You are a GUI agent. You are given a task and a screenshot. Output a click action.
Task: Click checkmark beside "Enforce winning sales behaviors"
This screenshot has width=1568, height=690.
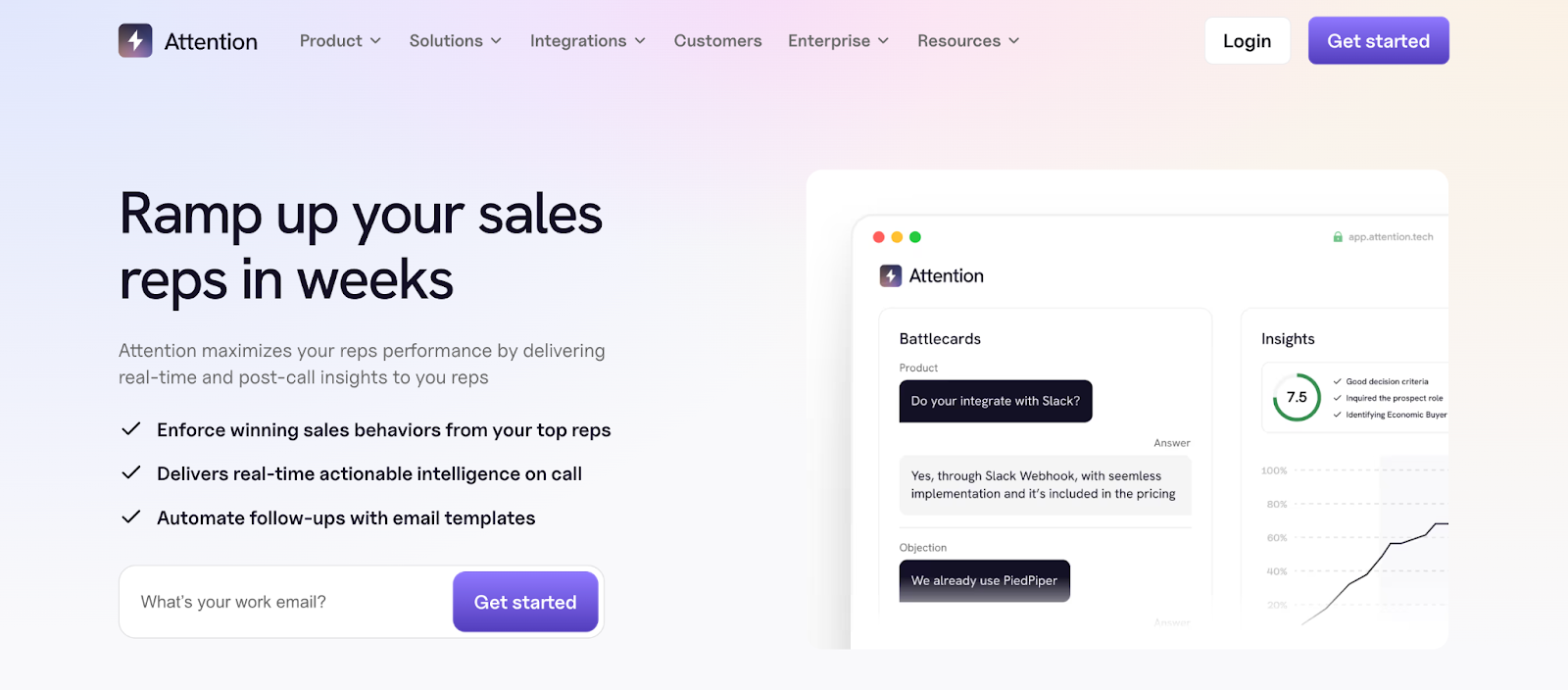[130, 429]
